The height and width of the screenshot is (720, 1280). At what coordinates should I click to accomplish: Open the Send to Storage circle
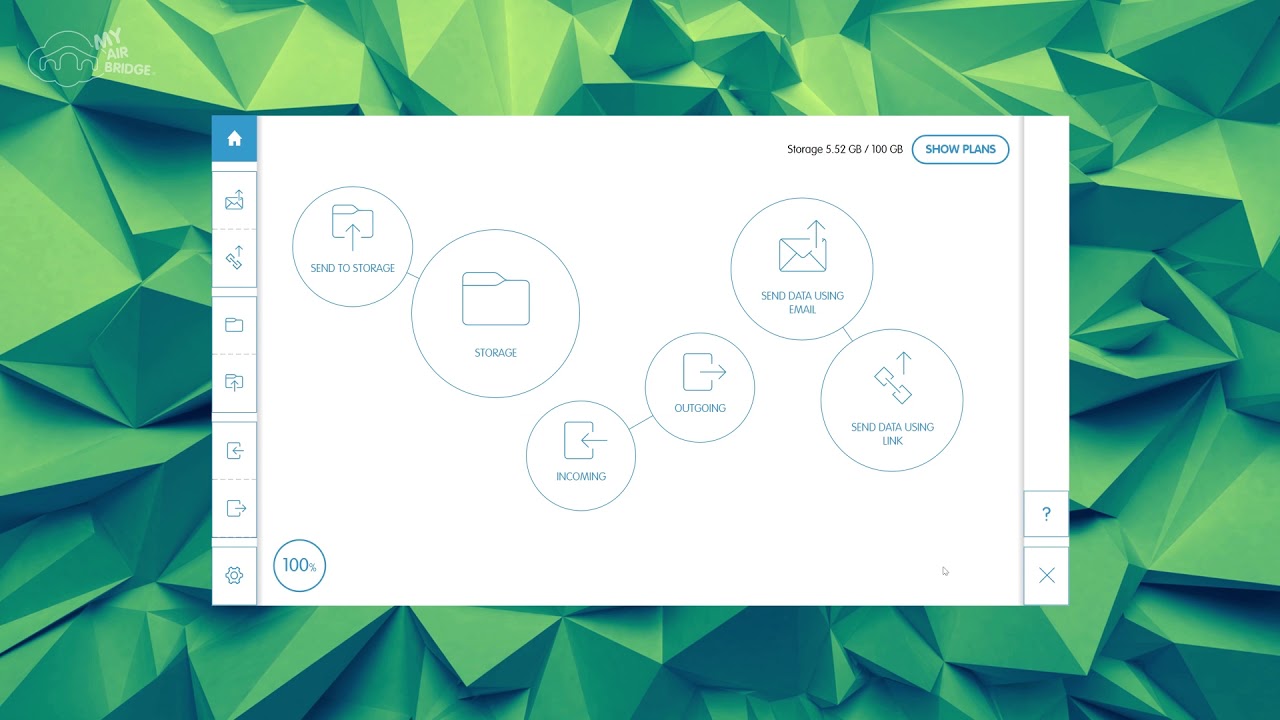(352, 246)
